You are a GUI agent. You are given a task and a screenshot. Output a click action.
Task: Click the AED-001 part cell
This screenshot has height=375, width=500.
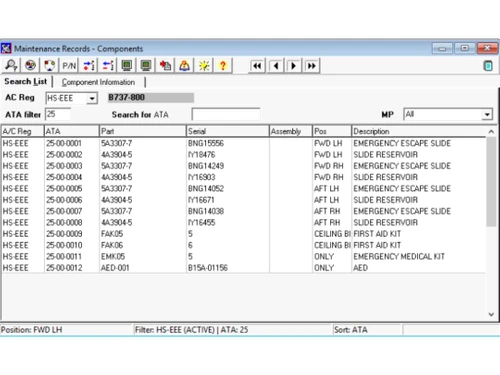pos(143,268)
